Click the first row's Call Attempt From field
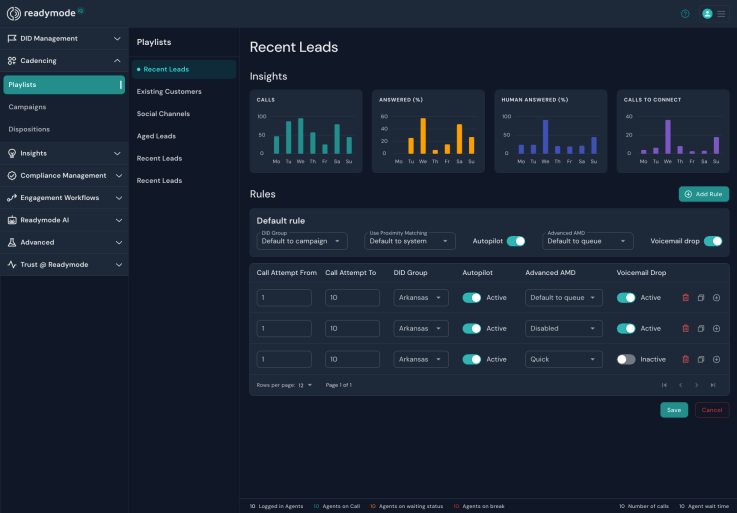Viewport: 737px width, 513px height. pos(284,298)
